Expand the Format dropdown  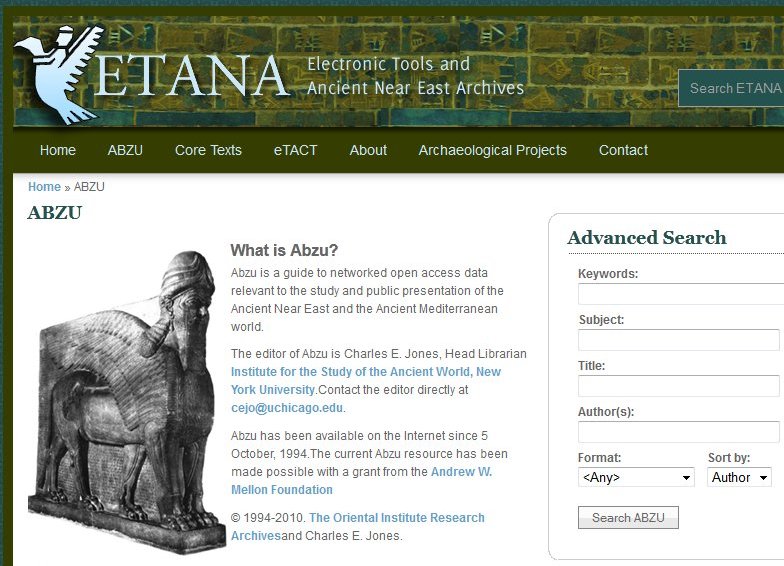coord(636,477)
